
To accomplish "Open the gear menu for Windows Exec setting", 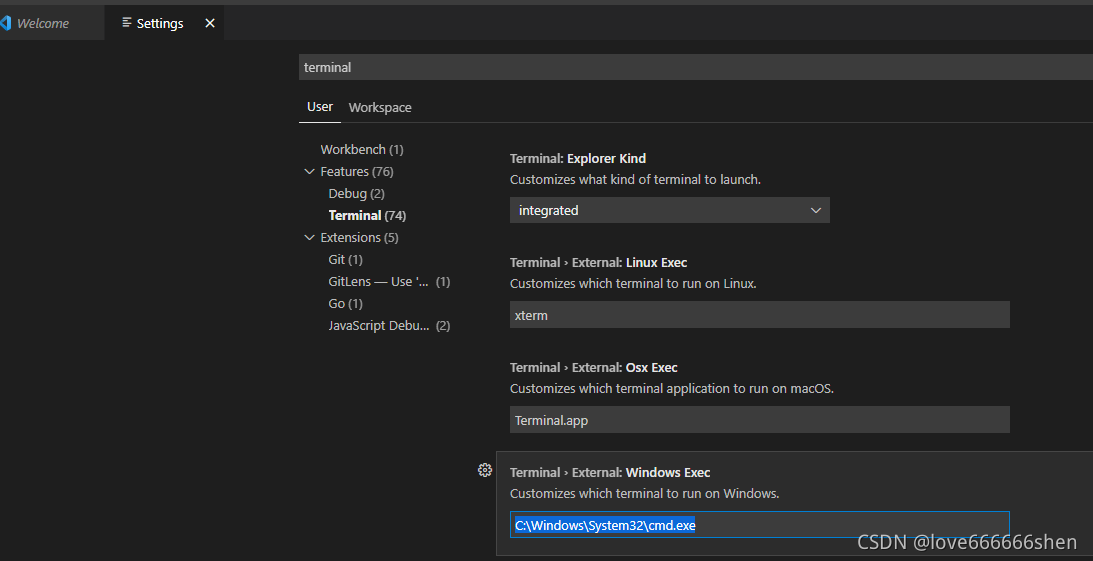I will point(484,470).
